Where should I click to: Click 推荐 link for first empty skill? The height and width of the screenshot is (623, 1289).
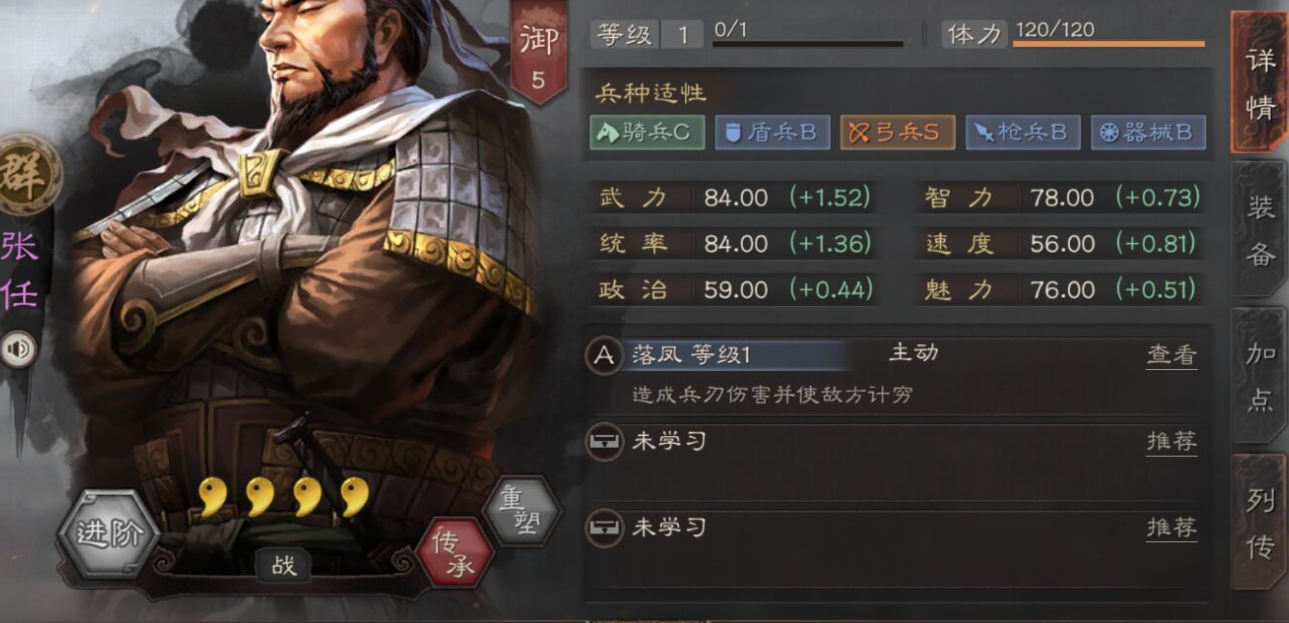click(1171, 441)
